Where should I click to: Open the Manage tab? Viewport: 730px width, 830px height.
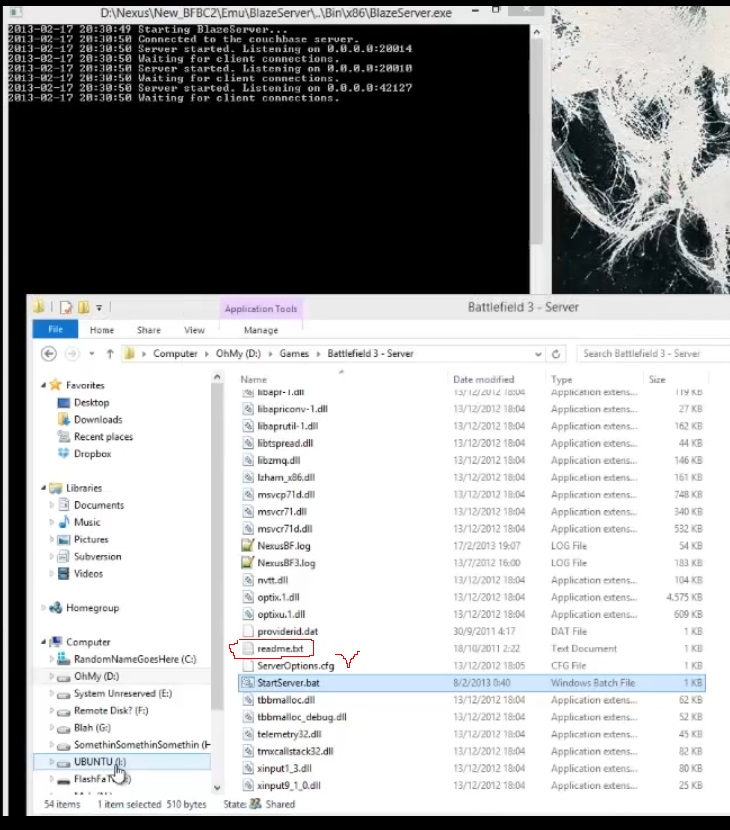261,330
